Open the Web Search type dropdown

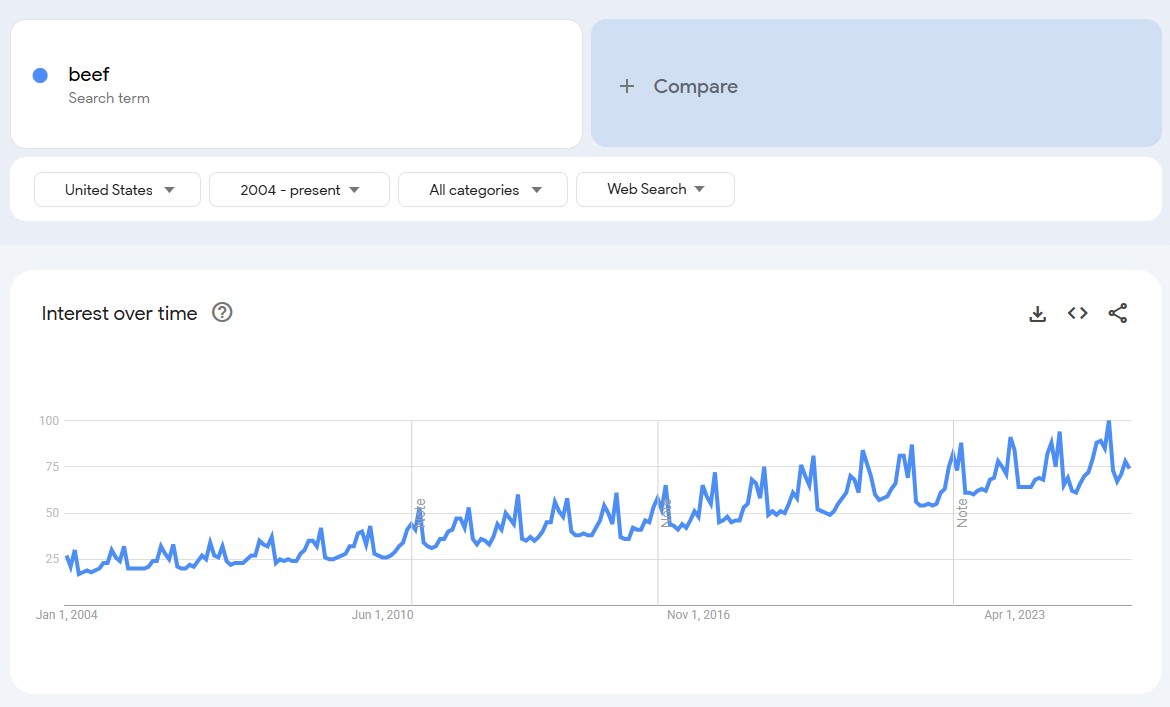(655, 189)
